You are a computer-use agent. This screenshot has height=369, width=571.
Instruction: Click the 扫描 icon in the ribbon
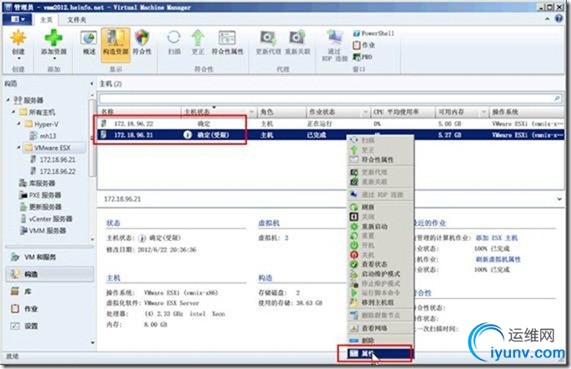coord(174,38)
